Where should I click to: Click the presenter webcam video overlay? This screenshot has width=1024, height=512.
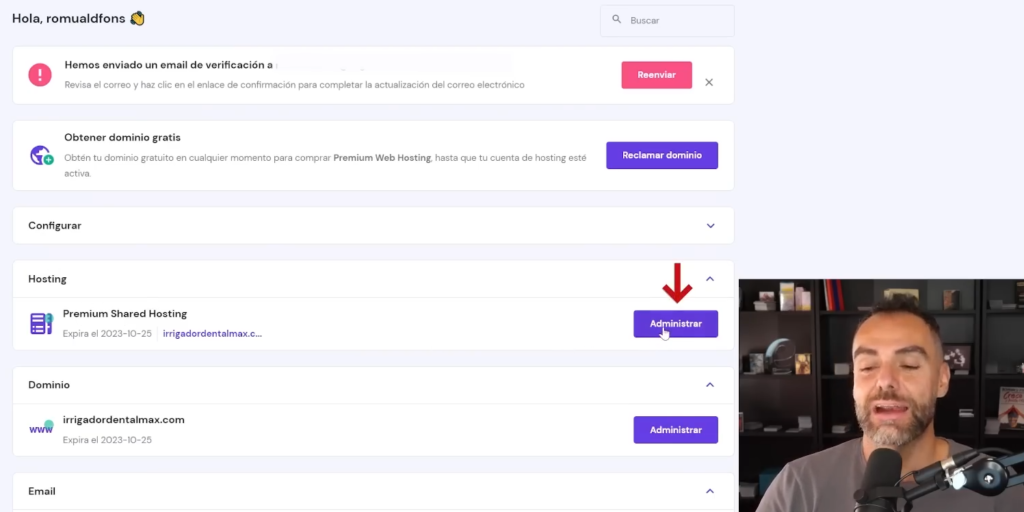coord(881,396)
